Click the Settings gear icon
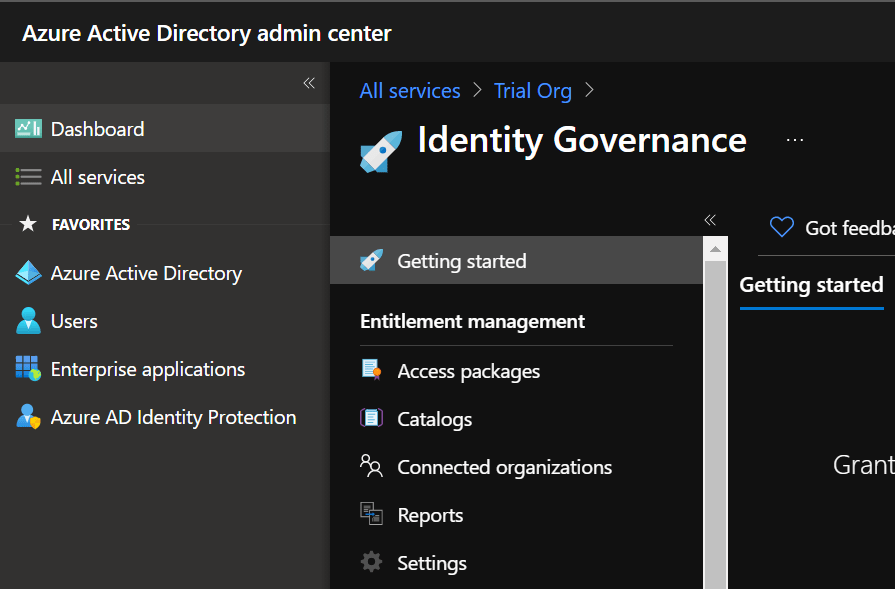 click(x=371, y=563)
